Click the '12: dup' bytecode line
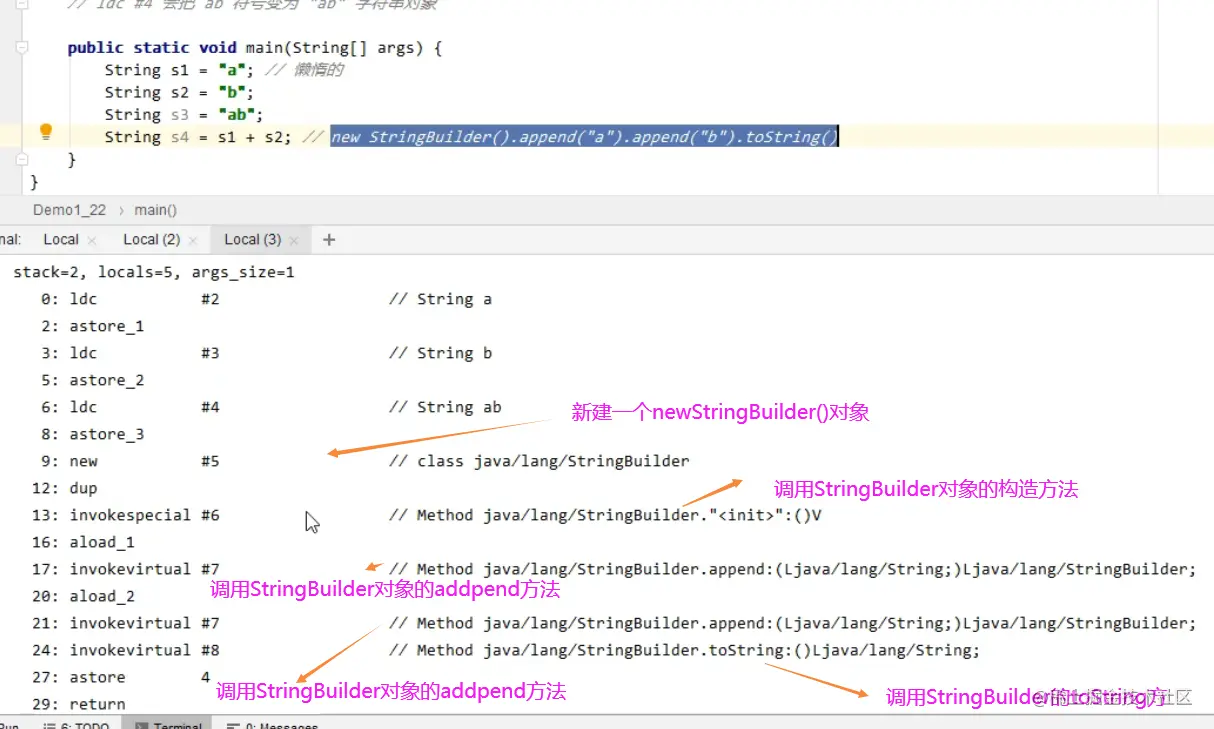1214x729 pixels. pyautogui.click(x=64, y=488)
